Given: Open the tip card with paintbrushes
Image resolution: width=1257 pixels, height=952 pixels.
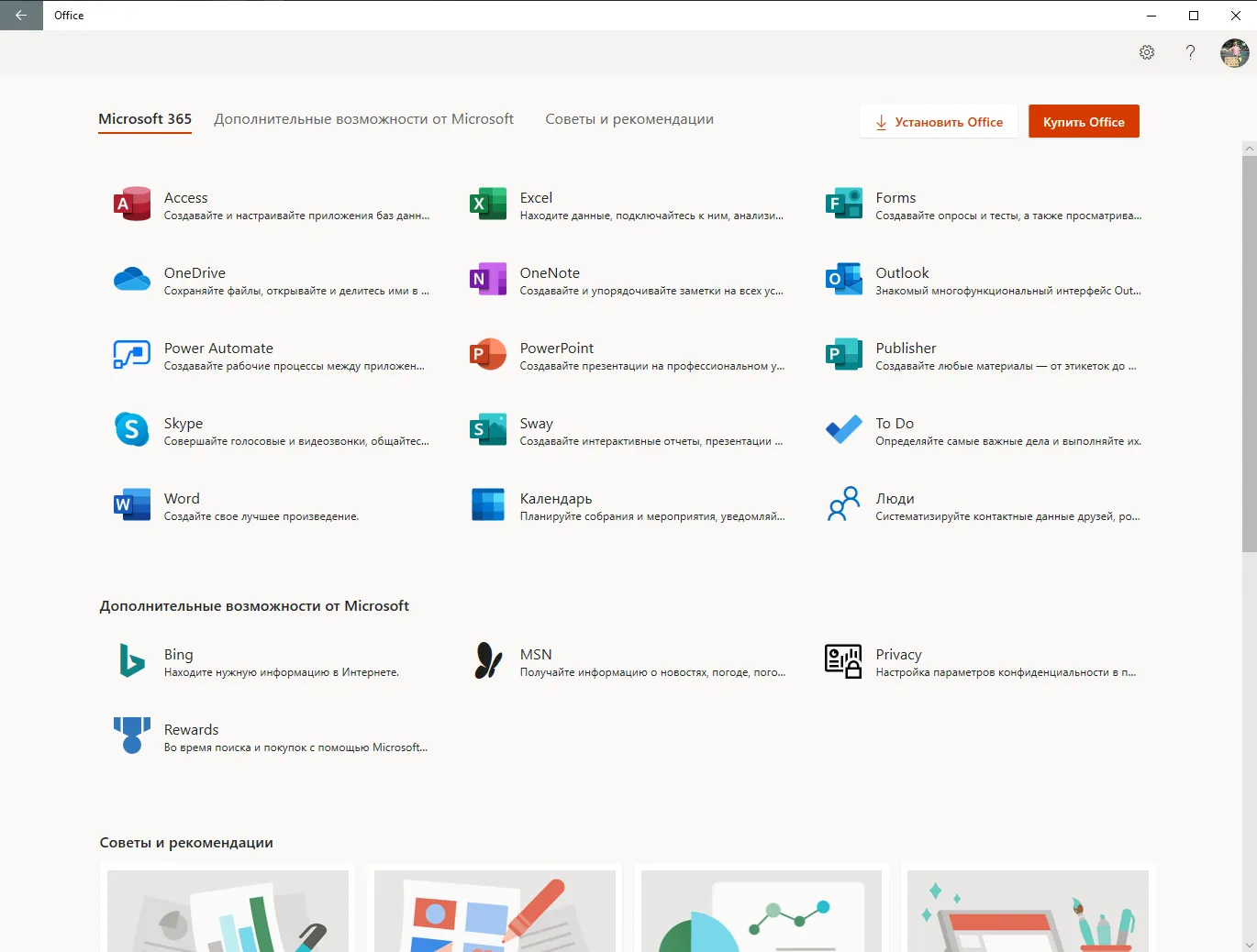Looking at the screenshot, I should pyautogui.click(x=1028, y=908).
